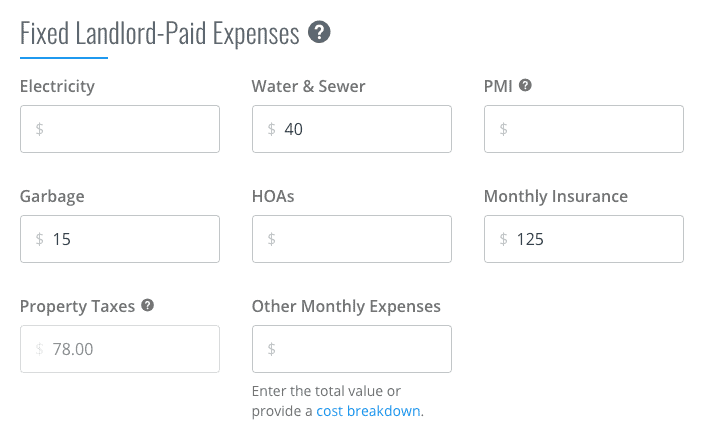Open help for Fixed Landlord-Paid Expenses heading
This screenshot has height=444, width=709.
pos(319,32)
